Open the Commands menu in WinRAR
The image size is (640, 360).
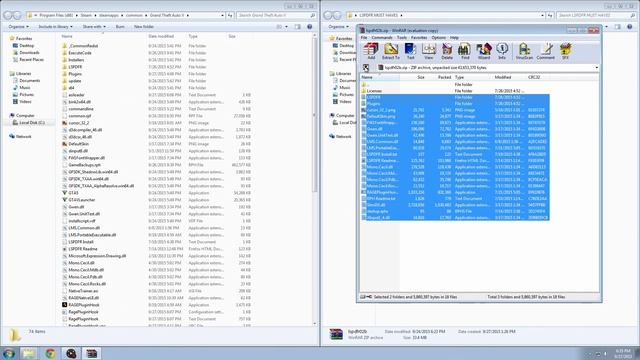click(382, 38)
